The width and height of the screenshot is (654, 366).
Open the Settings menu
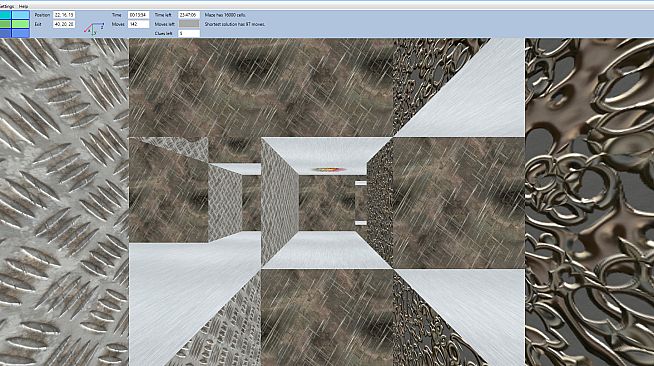click(x=7, y=6)
